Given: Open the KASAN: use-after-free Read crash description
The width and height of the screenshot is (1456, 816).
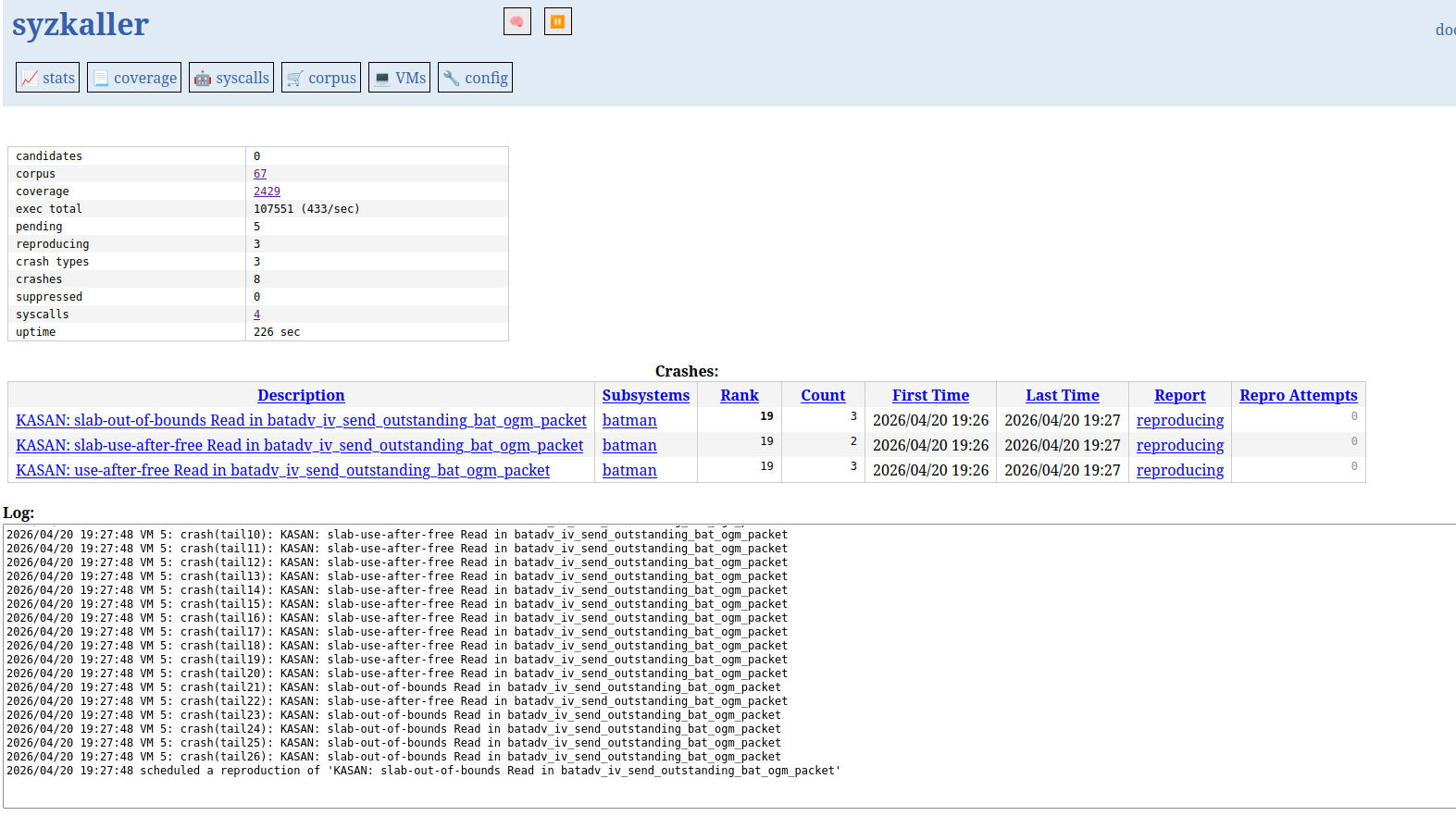Looking at the screenshot, I should (x=282, y=470).
